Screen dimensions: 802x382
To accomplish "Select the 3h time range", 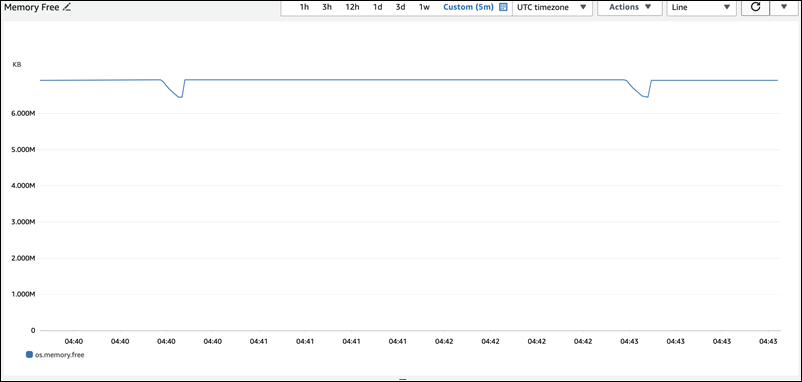I will point(327,7).
